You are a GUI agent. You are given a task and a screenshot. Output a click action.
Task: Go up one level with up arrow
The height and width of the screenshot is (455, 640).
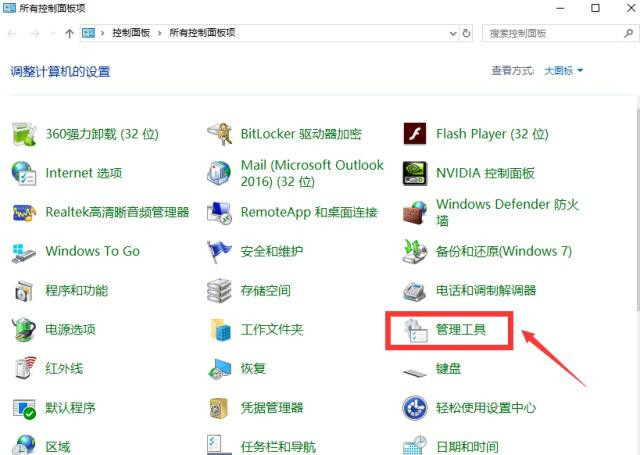pos(69,33)
